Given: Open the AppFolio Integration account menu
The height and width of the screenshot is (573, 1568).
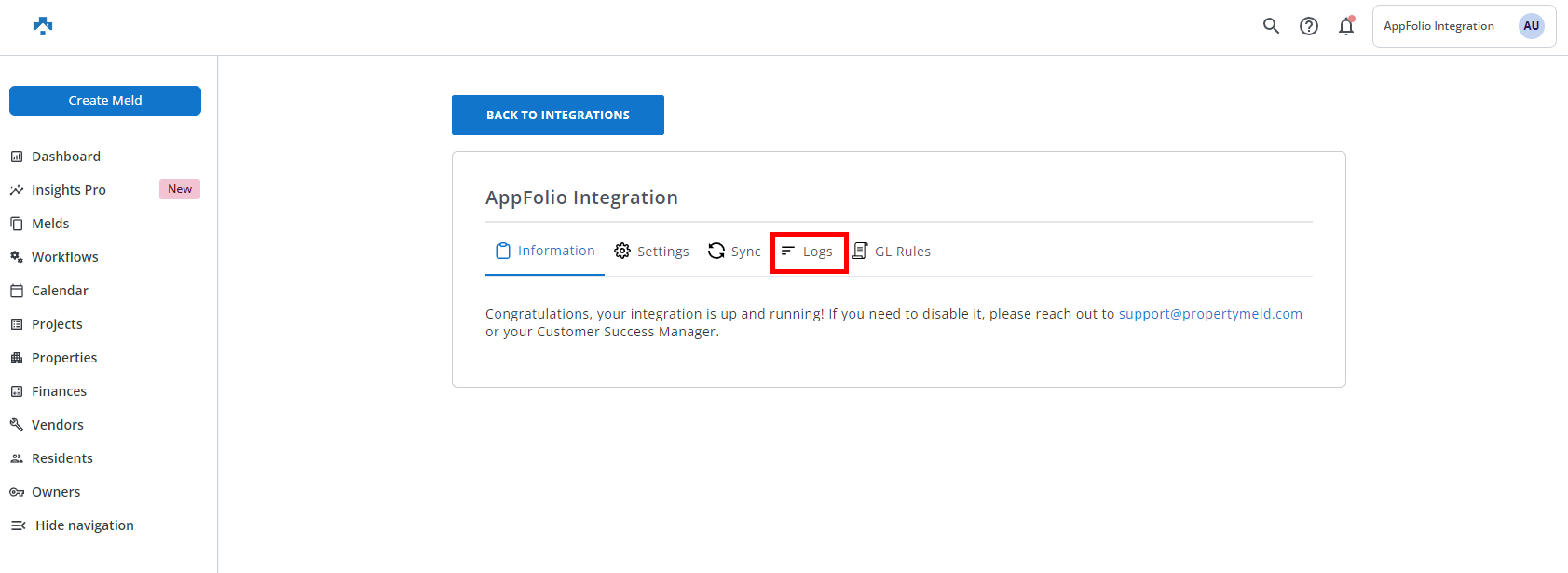Looking at the screenshot, I should 1438,26.
